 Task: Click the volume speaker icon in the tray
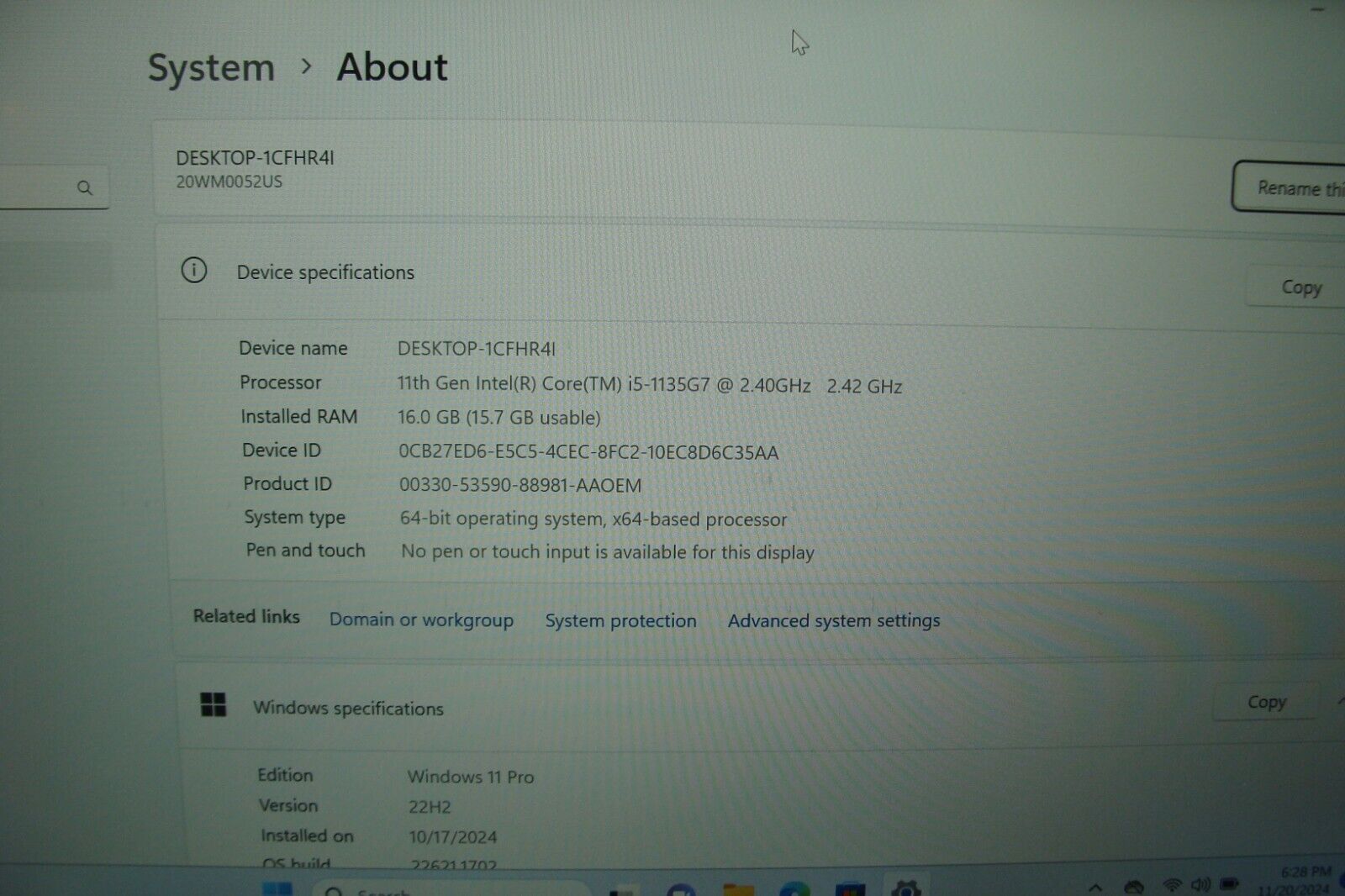click(x=1200, y=885)
